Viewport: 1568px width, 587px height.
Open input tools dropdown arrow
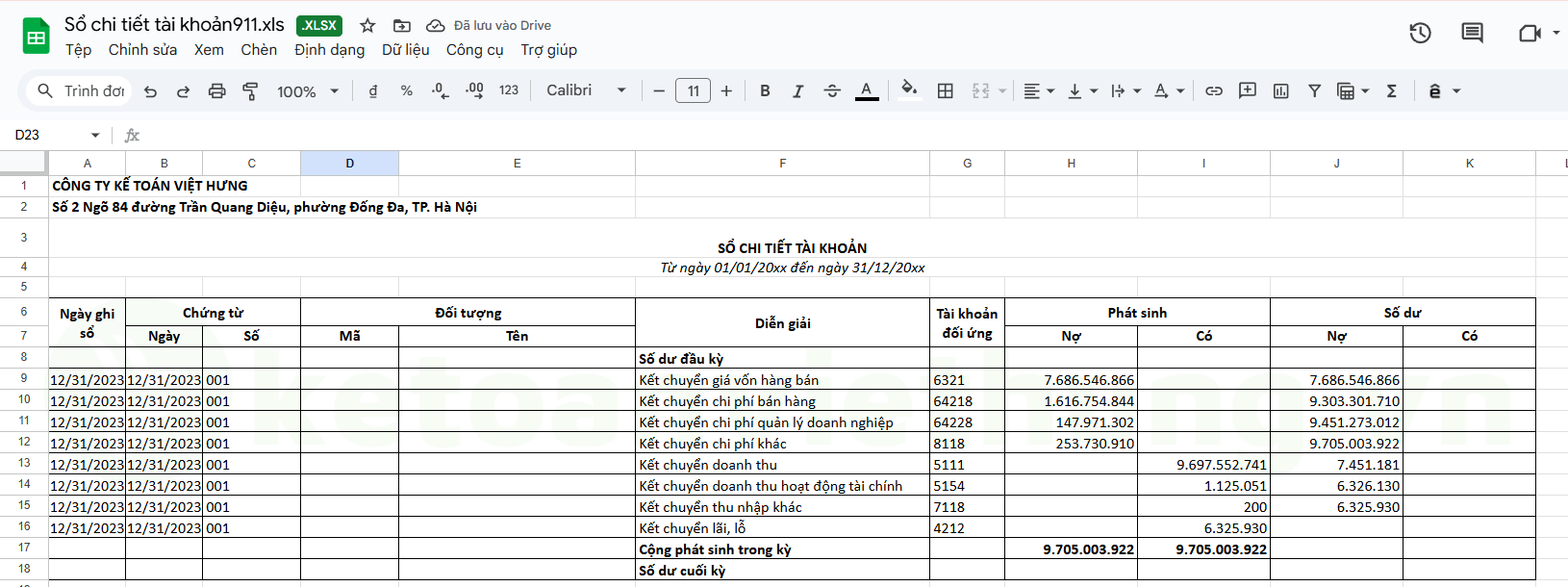click(1456, 91)
